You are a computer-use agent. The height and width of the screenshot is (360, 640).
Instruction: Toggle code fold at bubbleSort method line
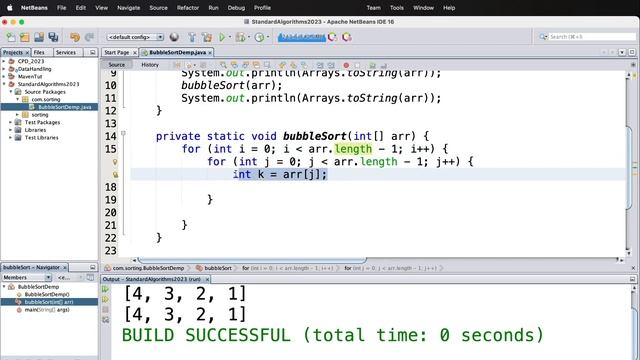click(x=123, y=133)
